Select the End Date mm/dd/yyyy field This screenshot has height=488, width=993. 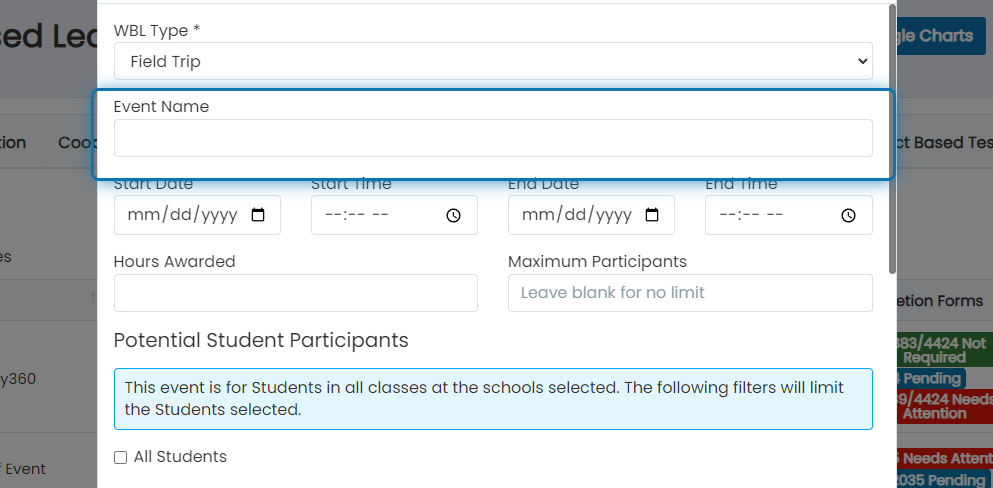pos(591,215)
